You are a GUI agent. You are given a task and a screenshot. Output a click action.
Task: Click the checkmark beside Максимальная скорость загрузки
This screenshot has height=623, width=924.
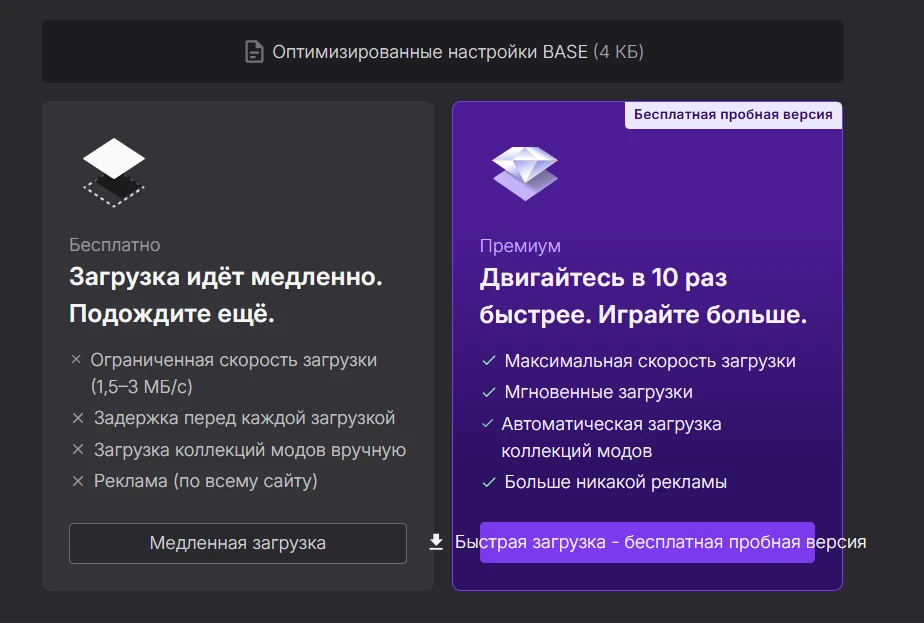[x=489, y=361]
